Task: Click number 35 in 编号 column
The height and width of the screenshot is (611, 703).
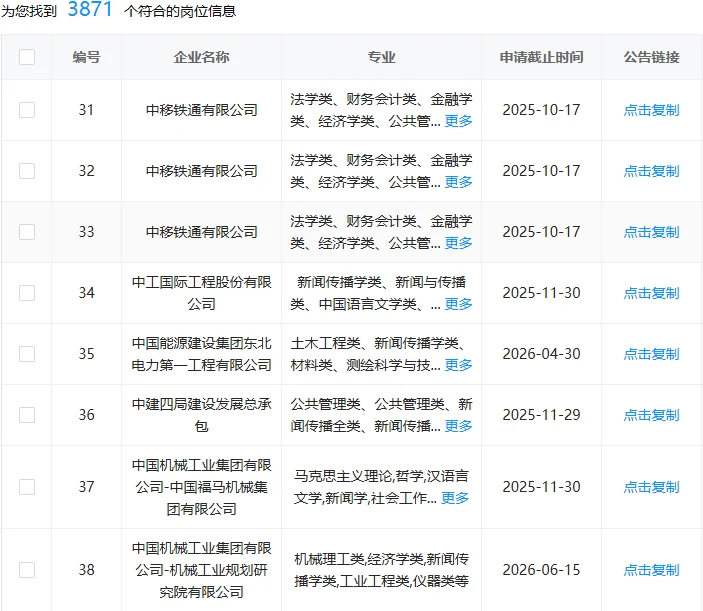Action: coord(87,354)
